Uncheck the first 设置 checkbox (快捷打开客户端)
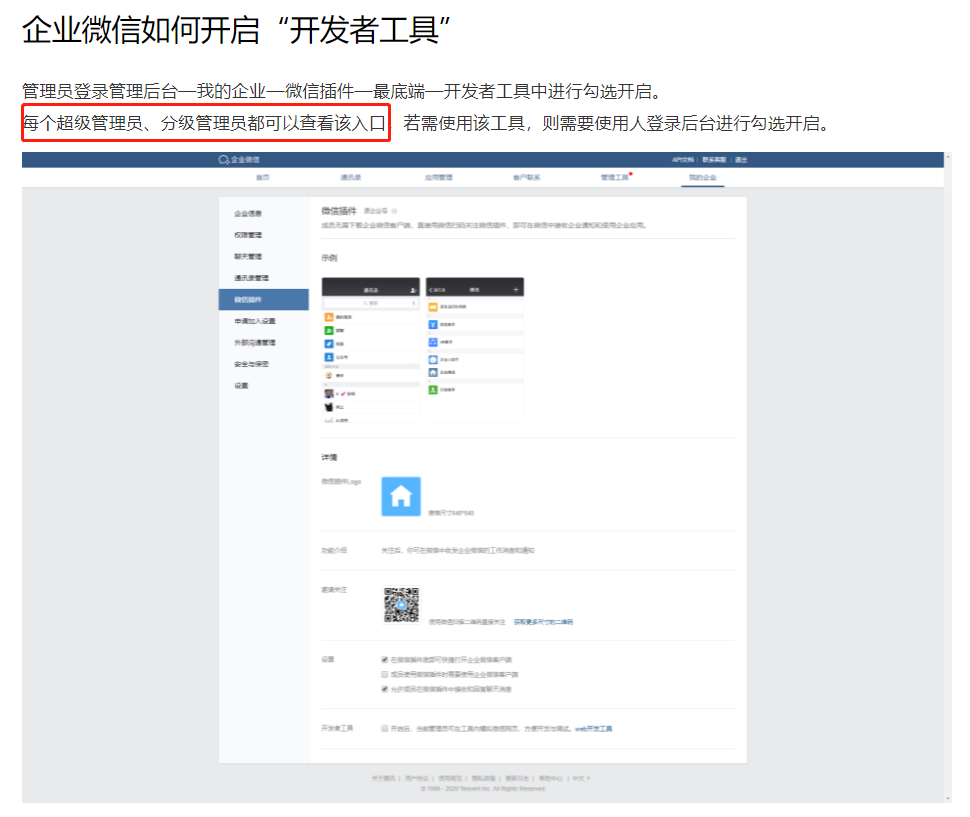Screen dimensions: 970x817 click(x=385, y=660)
